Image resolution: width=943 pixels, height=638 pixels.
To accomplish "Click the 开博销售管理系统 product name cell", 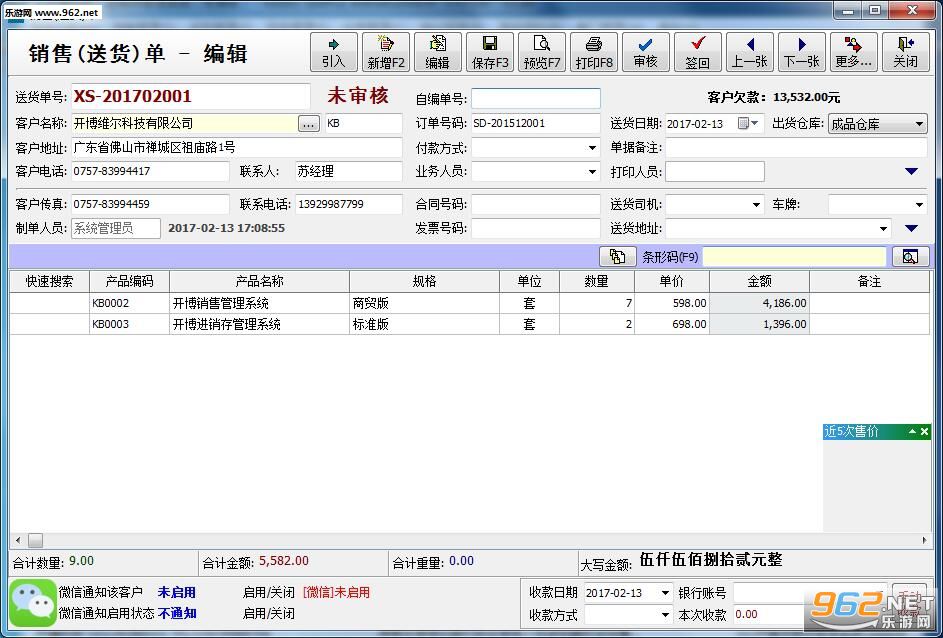I will pos(259,303).
